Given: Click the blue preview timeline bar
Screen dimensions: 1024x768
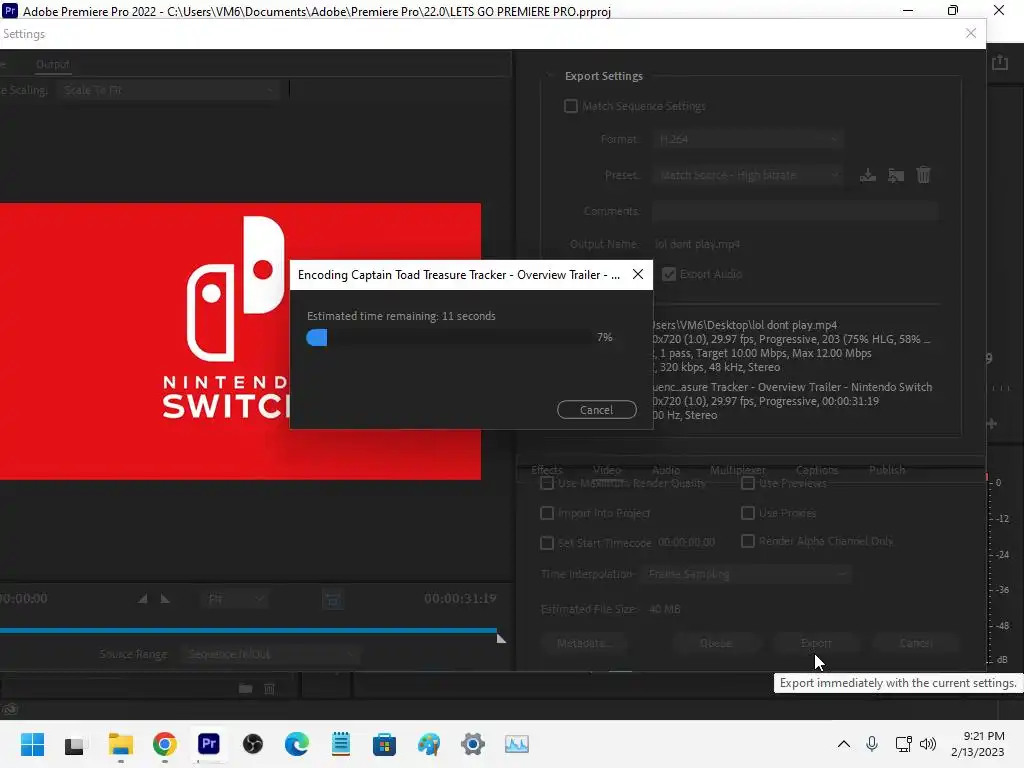Looking at the screenshot, I should pos(248,630).
